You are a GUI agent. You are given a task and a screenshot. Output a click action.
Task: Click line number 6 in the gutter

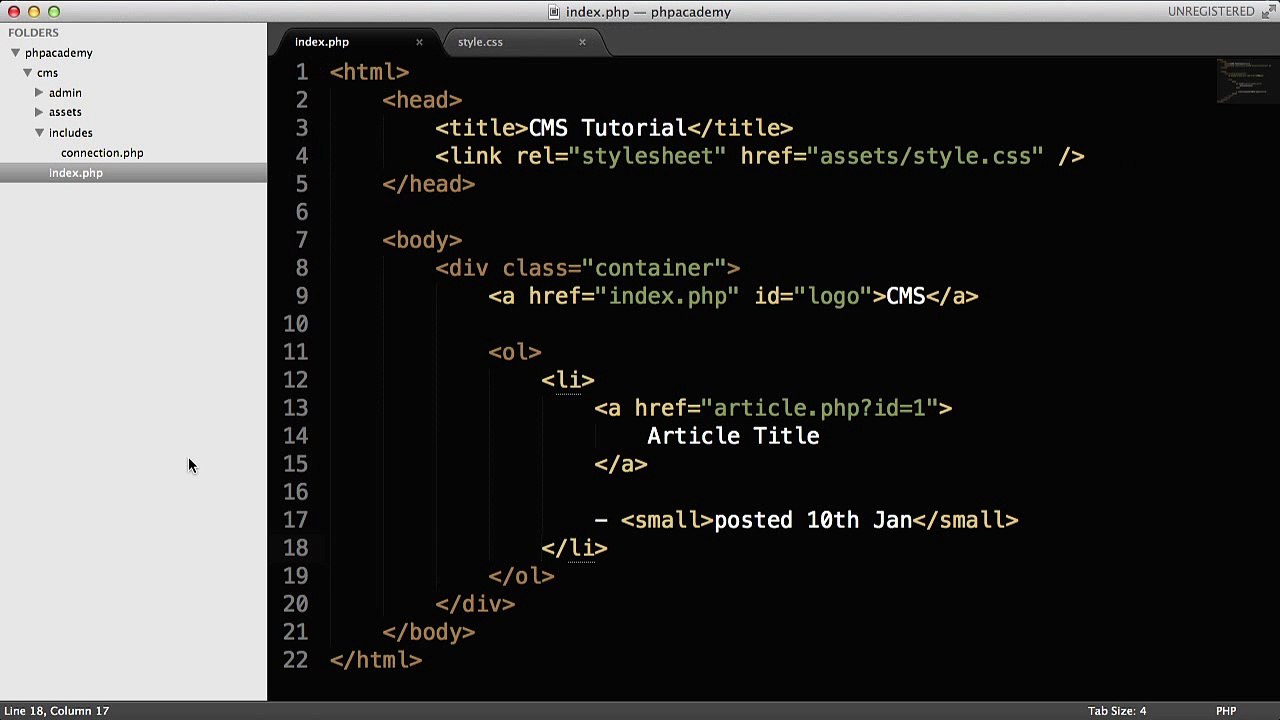302,212
